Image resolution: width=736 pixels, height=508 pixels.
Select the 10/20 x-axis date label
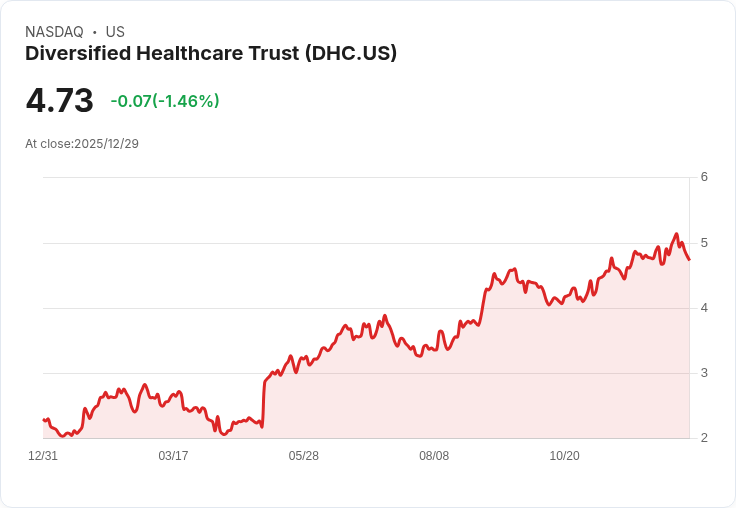pyautogui.click(x=565, y=456)
